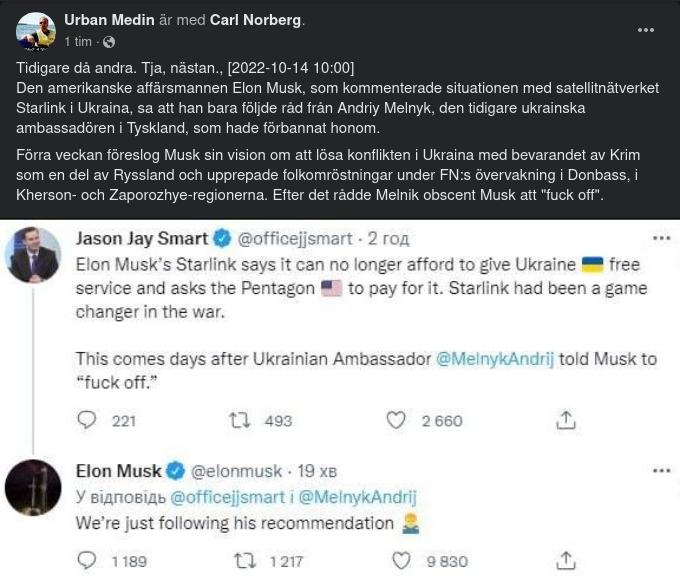Click the @MelnykAndrij mention in first tweet

(x=494, y=359)
